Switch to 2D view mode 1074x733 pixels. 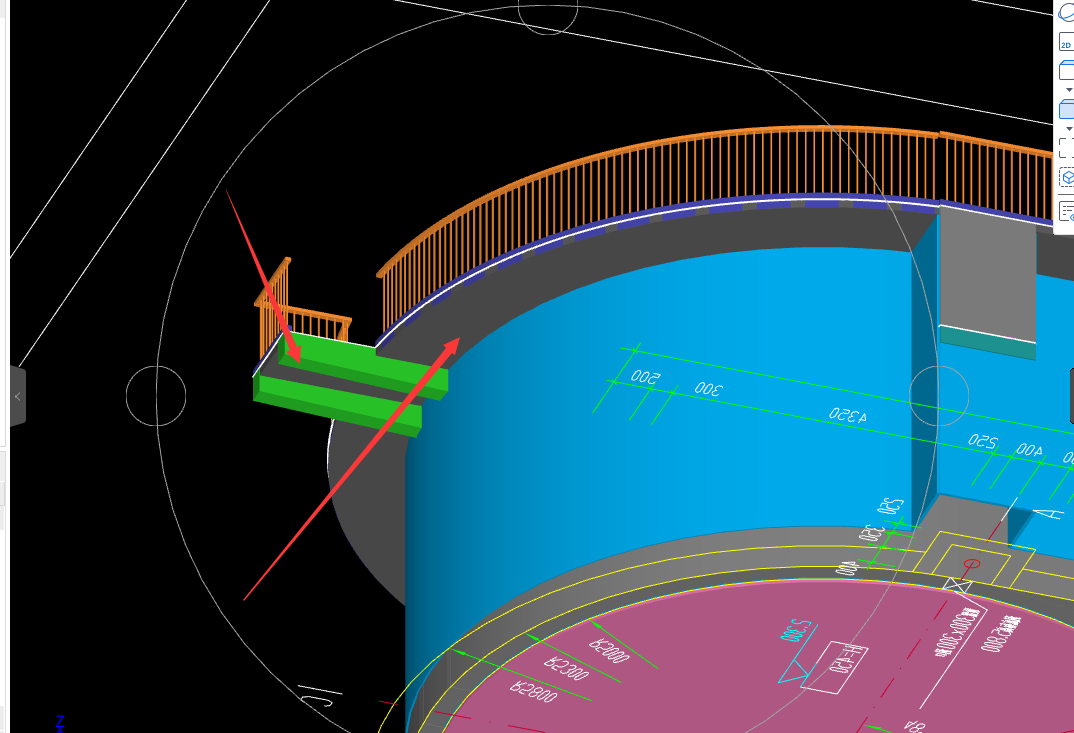(1067, 42)
